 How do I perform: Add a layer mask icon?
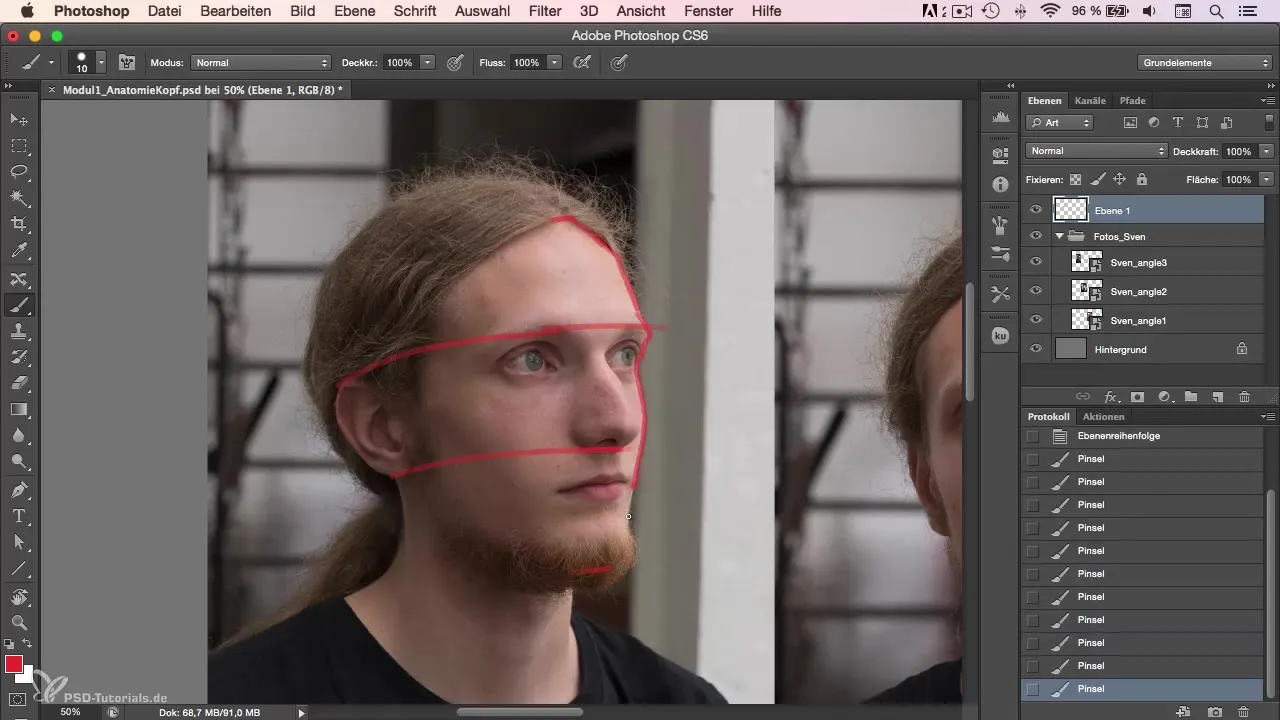pyautogui.click(x=1137, y=397)
